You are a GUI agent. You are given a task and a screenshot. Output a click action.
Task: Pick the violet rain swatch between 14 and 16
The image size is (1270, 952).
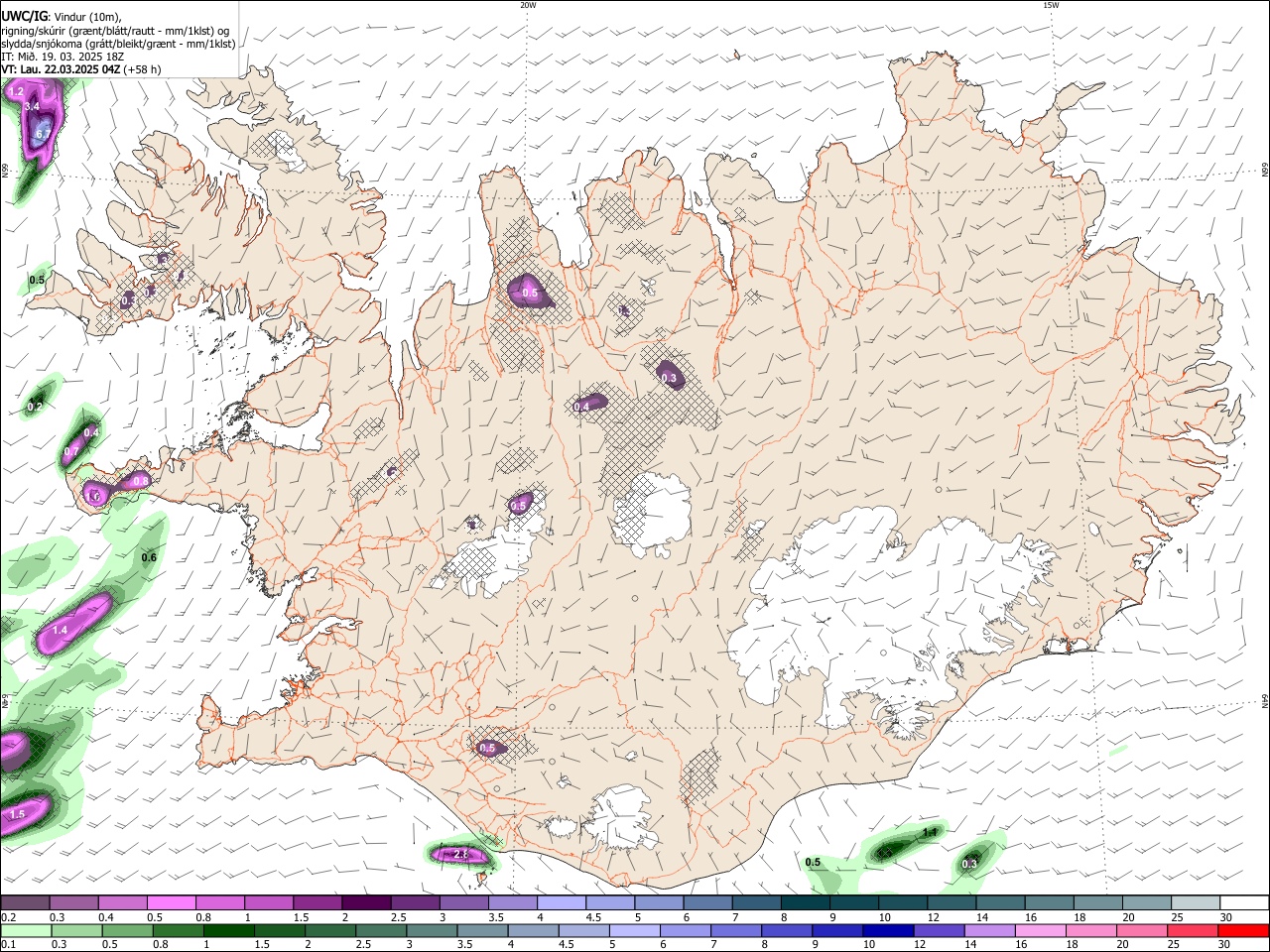click(988, 930)
